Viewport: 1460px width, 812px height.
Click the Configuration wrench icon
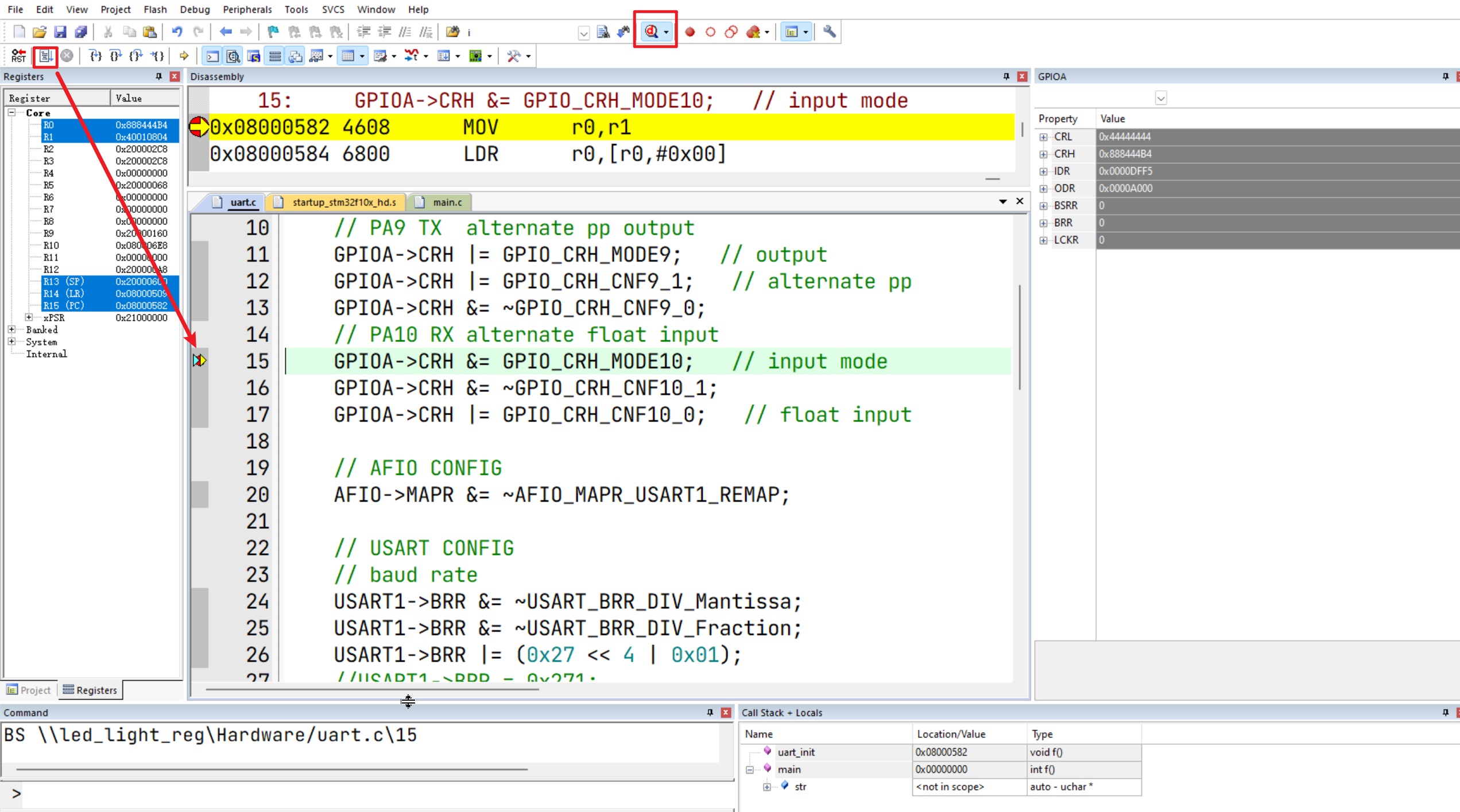[829, 32]
